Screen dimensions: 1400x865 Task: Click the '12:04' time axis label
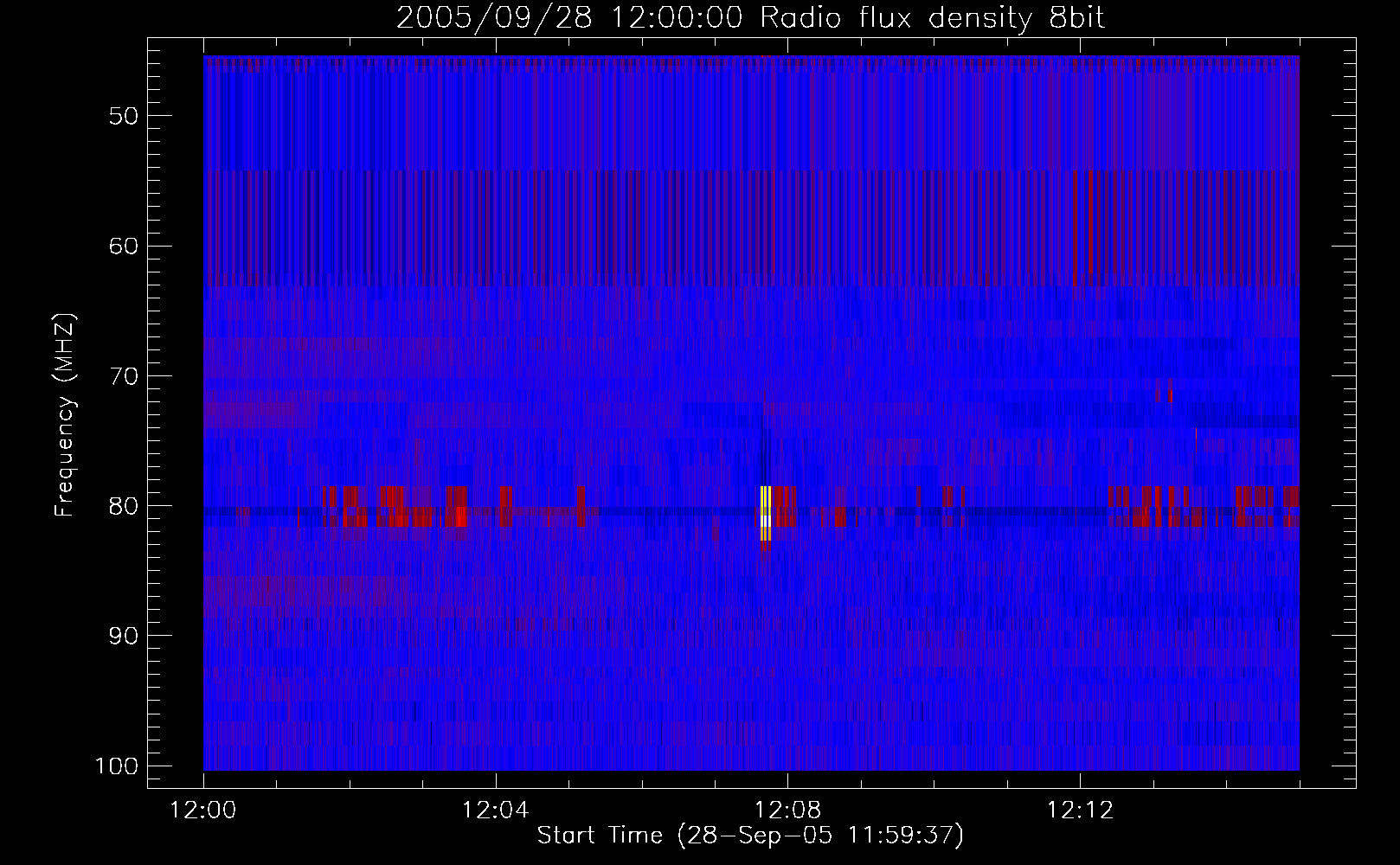click(496, 811)
